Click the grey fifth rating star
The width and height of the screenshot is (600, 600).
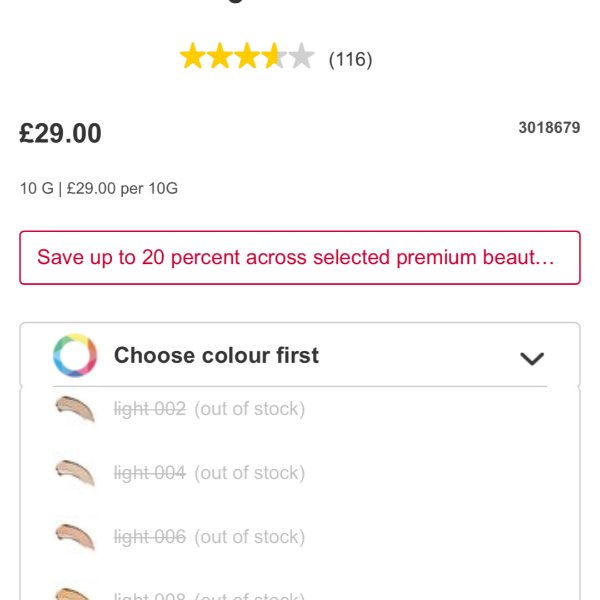(x=302, y=56)
